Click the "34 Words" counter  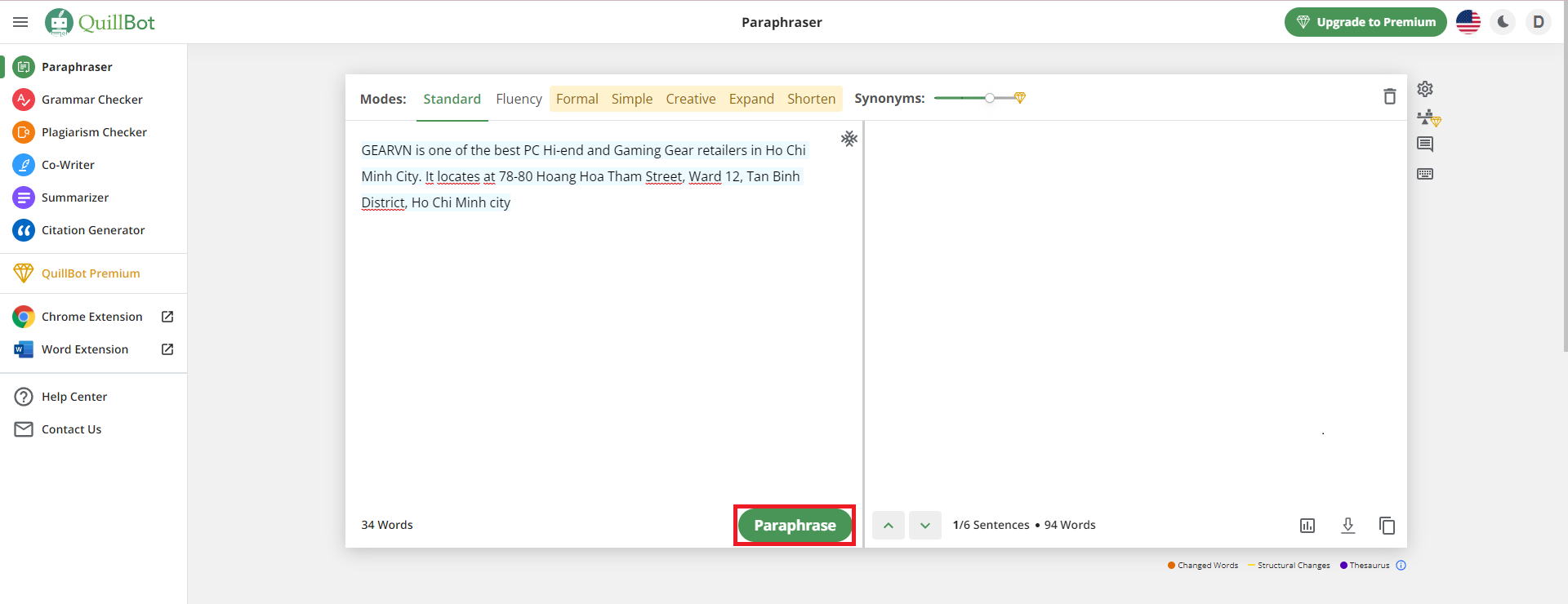click(387, 525)
